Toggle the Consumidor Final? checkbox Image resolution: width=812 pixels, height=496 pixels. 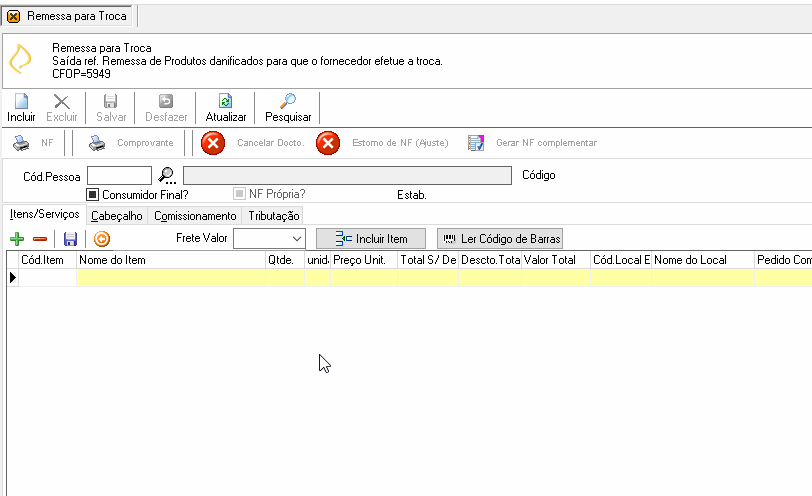tap(92, 195)
